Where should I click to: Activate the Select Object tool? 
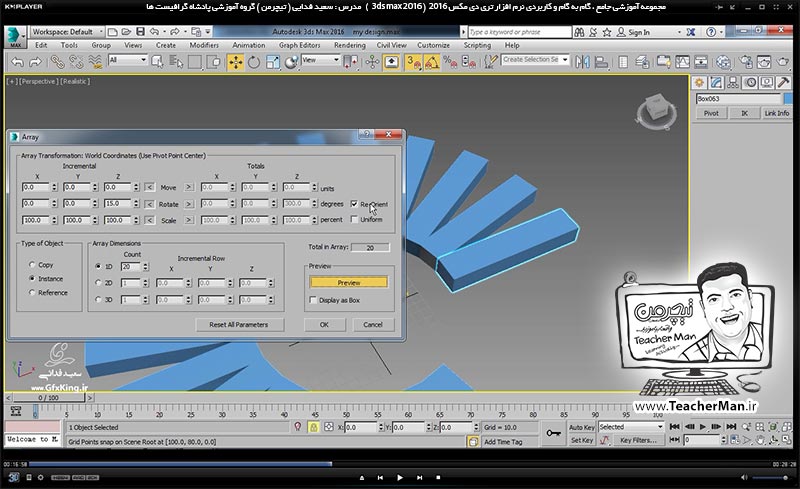click(x=158, y=62)
